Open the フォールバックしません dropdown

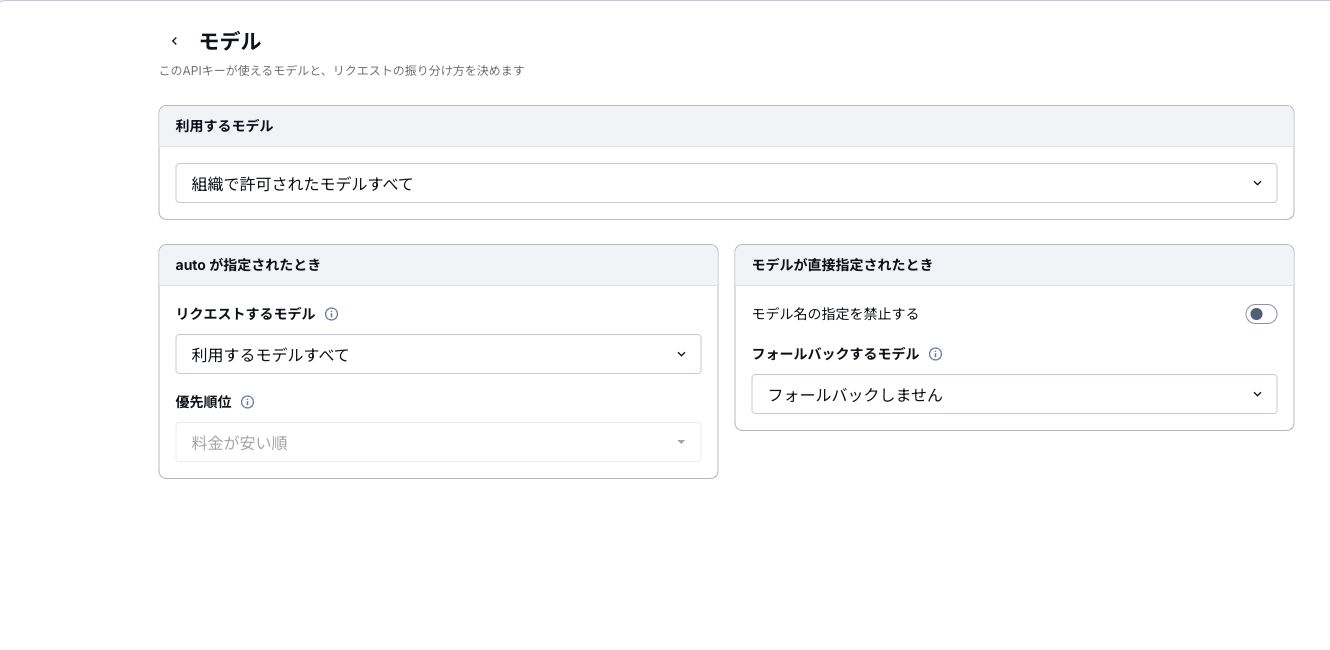pyautogui.click(x=1014, y=394)
